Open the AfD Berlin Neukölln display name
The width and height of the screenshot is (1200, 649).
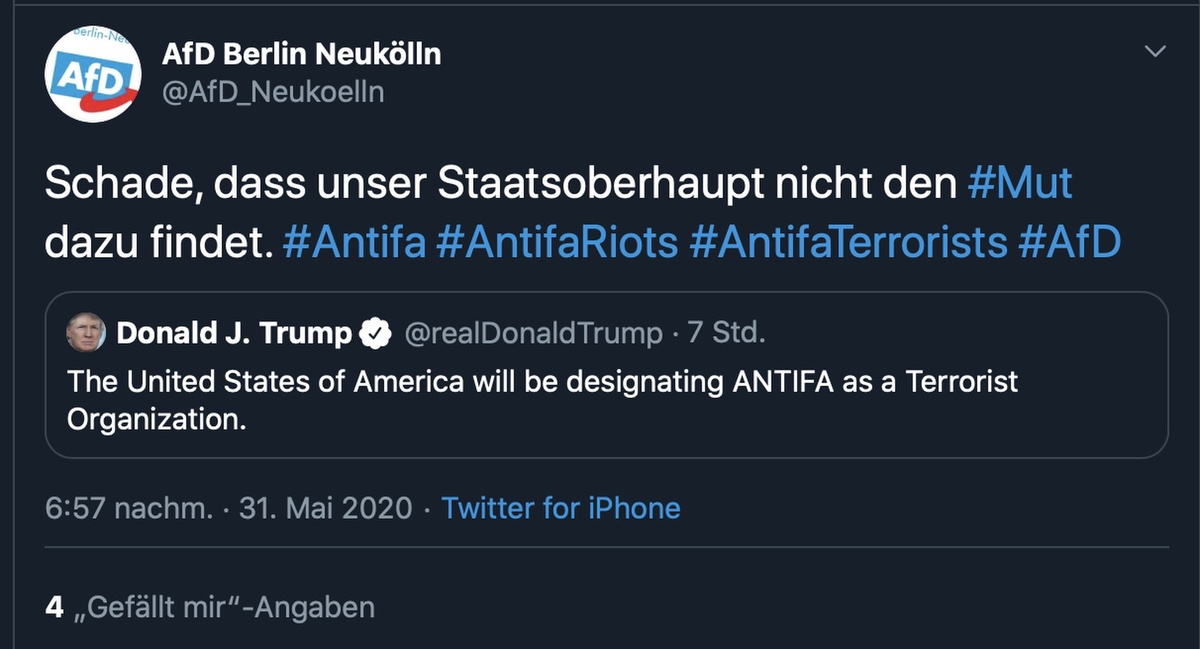tap(301, 54)
